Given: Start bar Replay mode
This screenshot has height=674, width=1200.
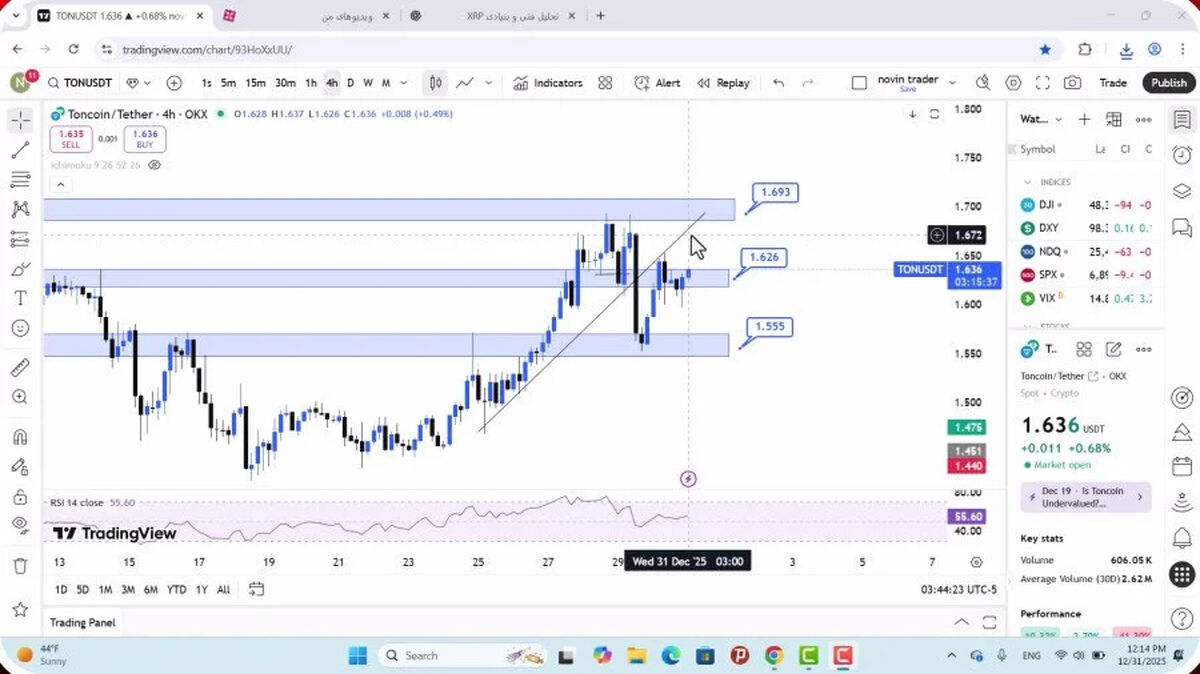Looking at the screenshot, I should click(723, 83).
